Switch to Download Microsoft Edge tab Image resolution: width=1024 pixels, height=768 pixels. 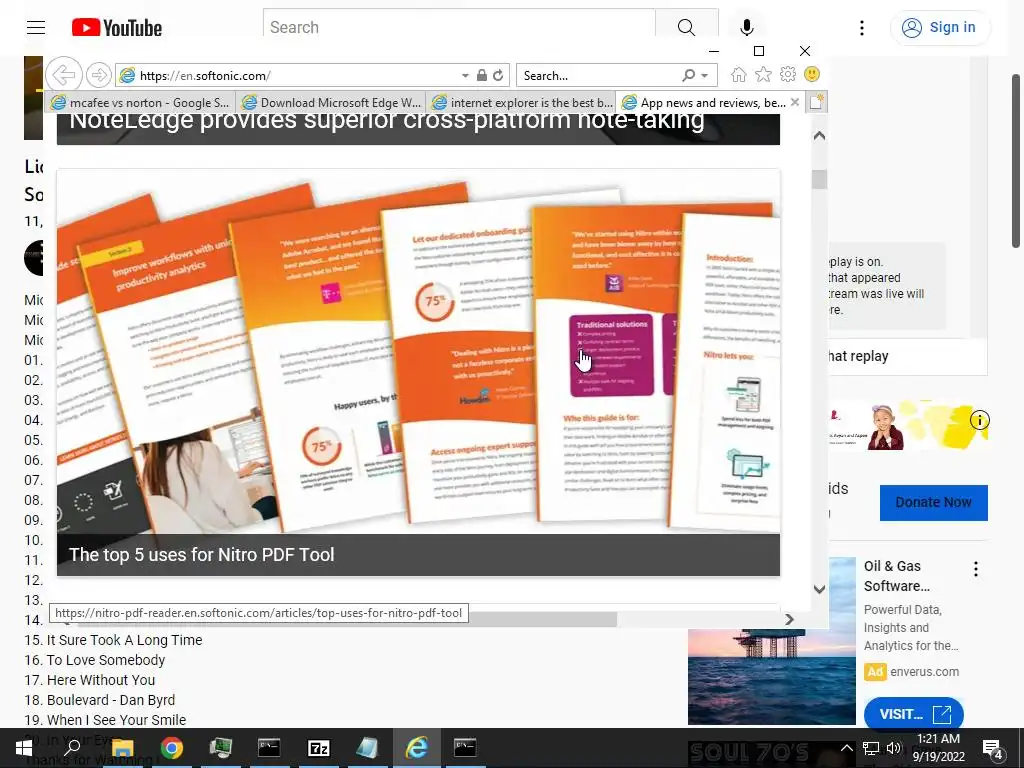[331, 103]
